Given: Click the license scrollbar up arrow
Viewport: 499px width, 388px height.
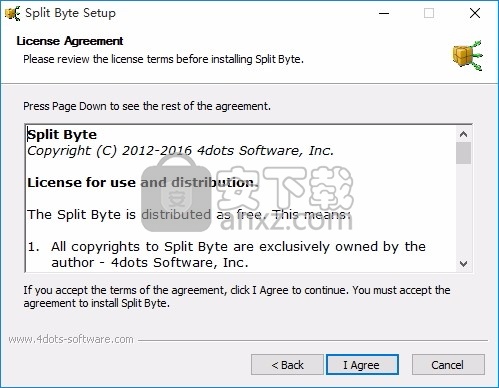Looking at the screenshot, I should pyautogui.click(x=463, y=134).
